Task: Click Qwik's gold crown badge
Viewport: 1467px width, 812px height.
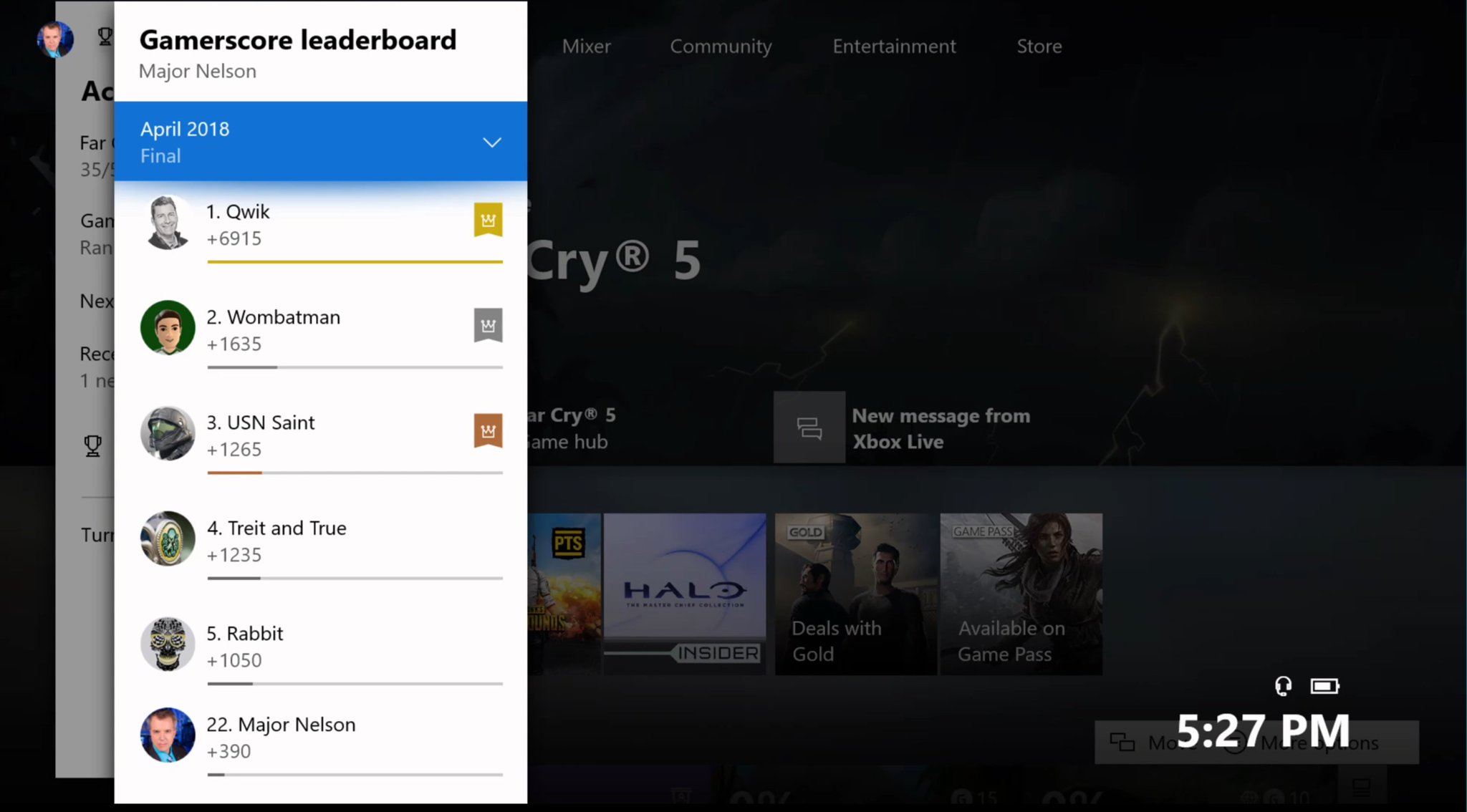Action: pos(488,220)
